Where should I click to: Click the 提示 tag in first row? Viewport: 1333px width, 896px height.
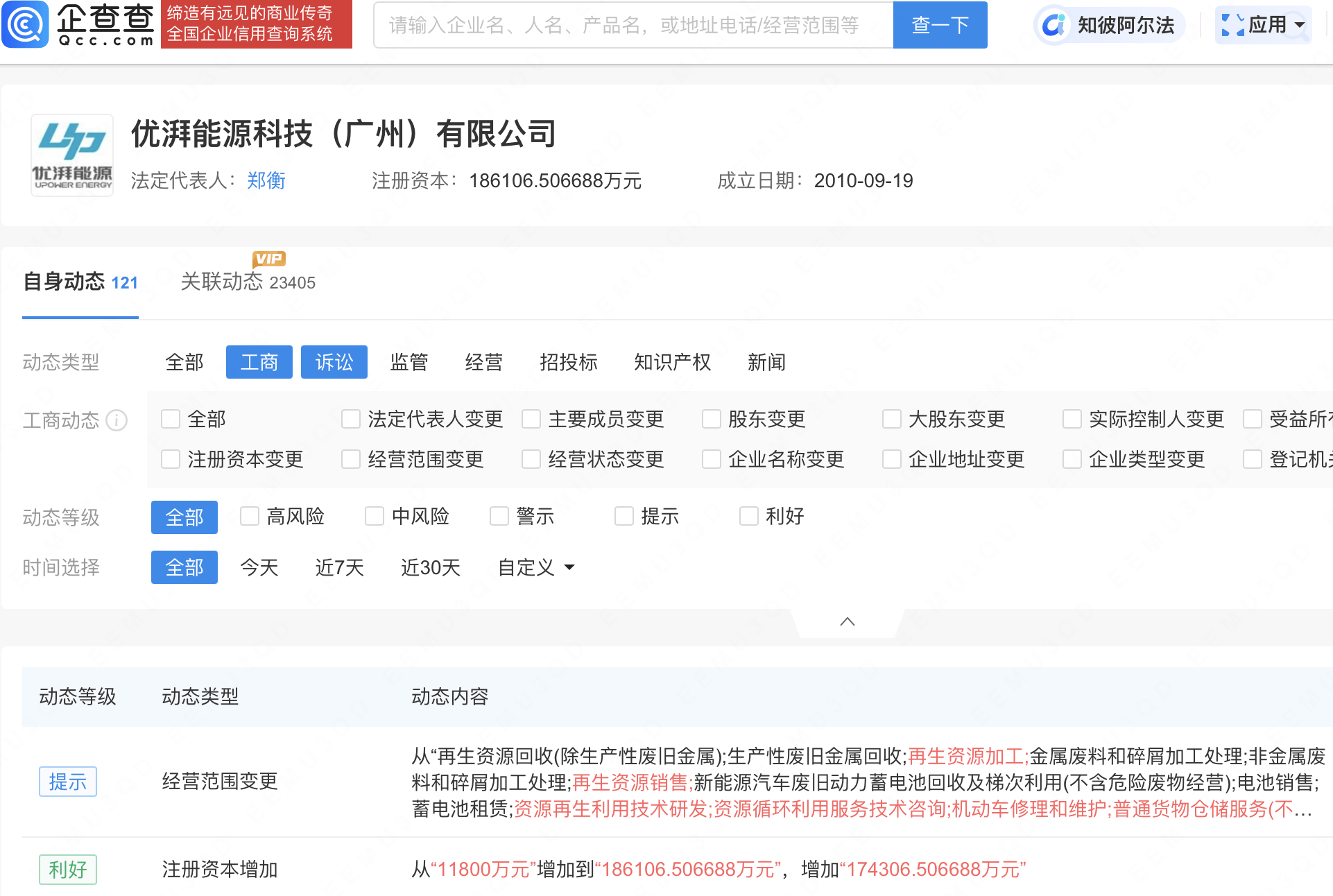click(x=68, y=782)
